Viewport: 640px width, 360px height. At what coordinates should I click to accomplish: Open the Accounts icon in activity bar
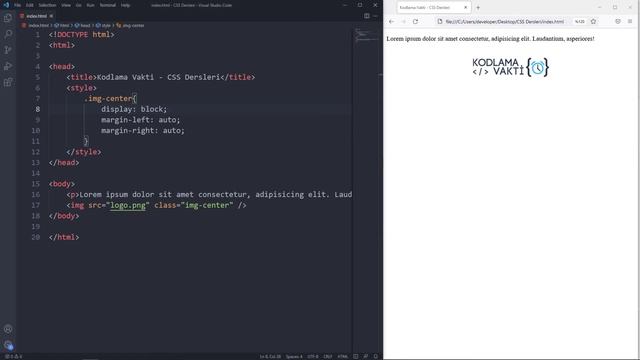click(8, 329)
